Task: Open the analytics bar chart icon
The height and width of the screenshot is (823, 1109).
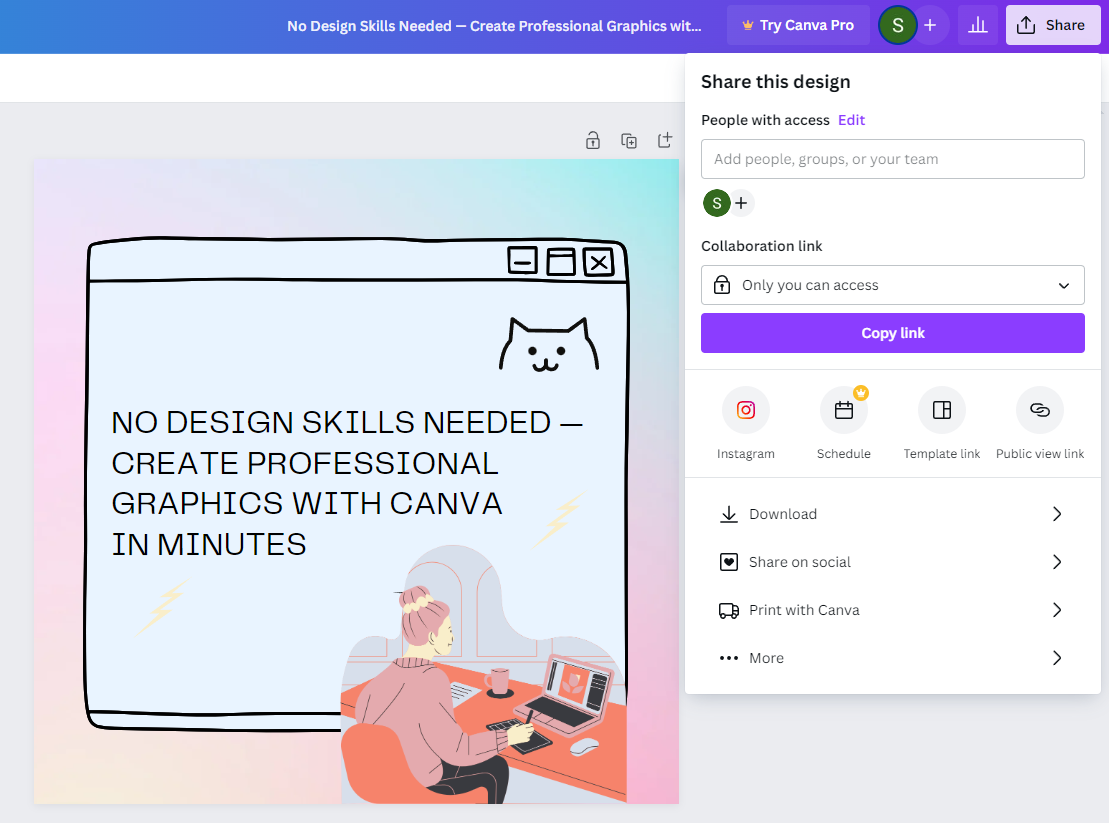Action: point(978,25)
